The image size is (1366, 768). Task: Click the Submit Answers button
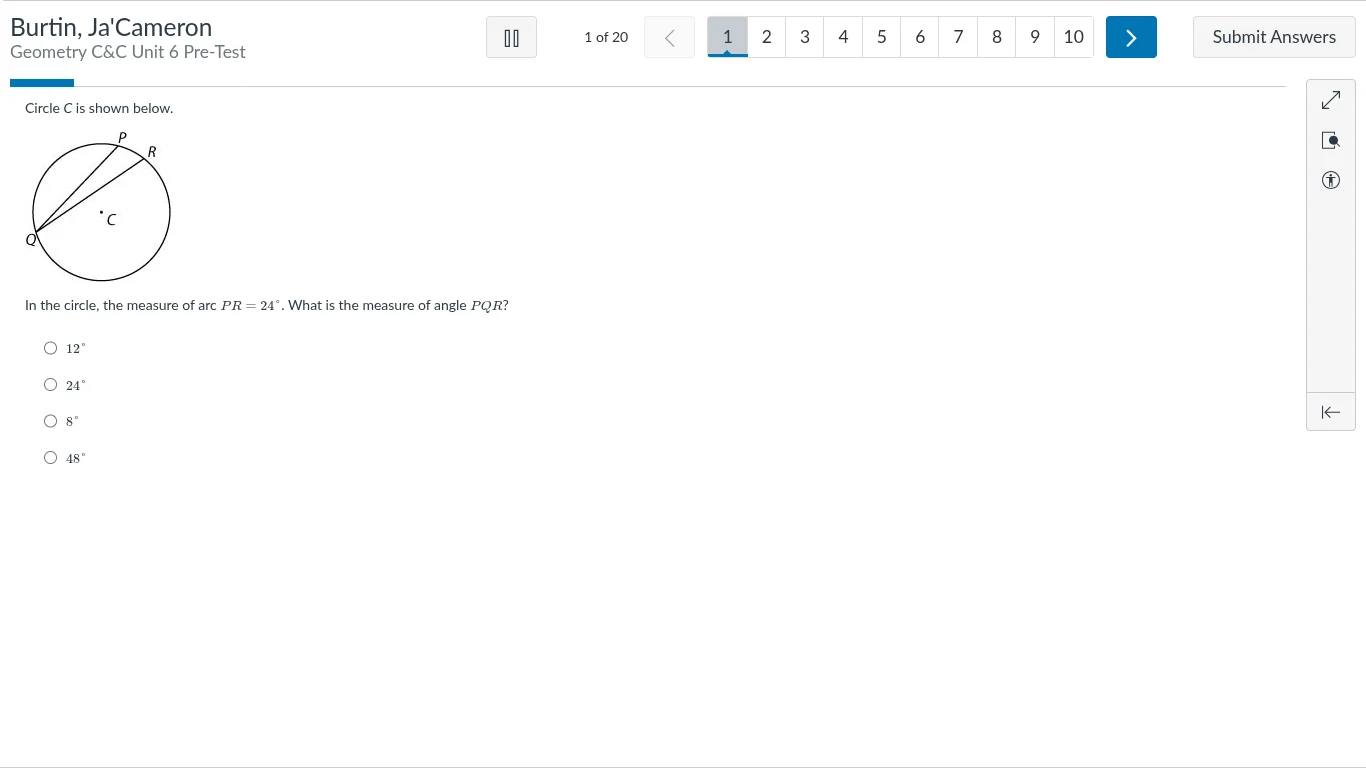(x=1273, y=37)
